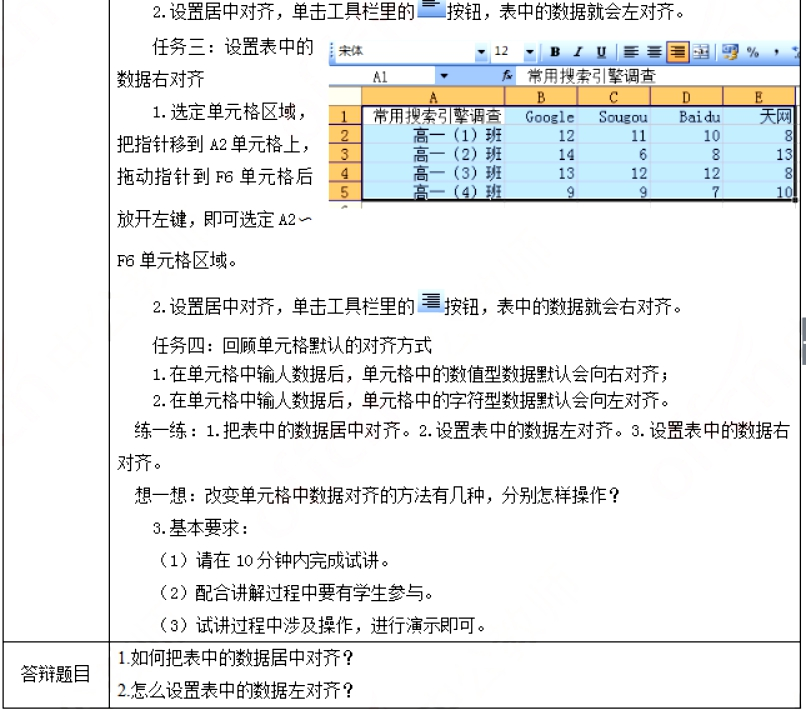Click the Align Left toolbar icon
The image size is (807, 710).
(x=630, y=51)
